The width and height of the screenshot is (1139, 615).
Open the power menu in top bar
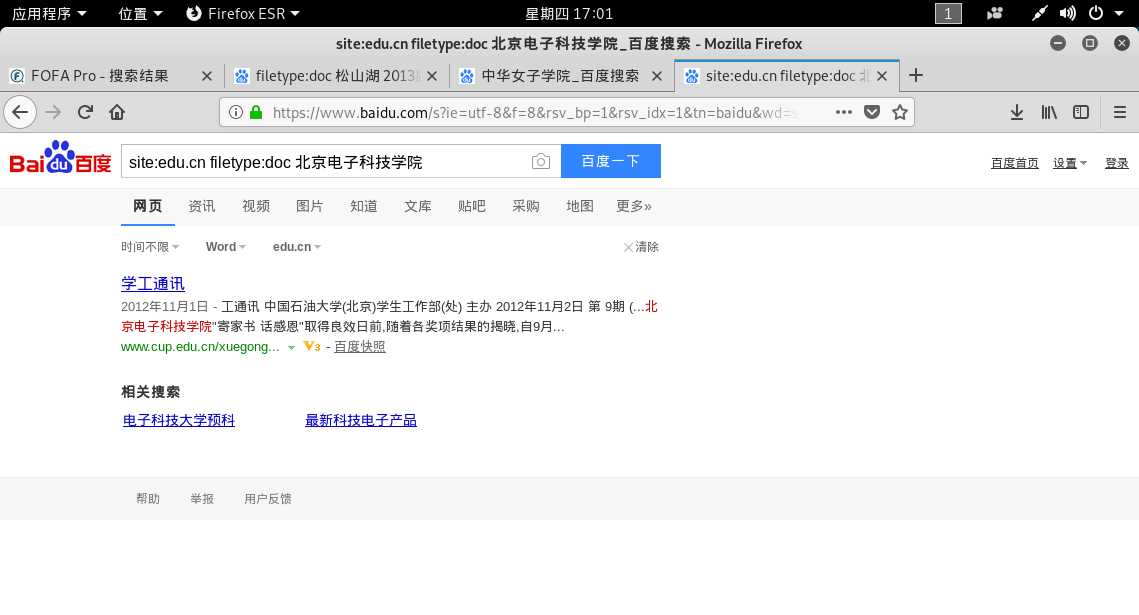[1096, 13]
